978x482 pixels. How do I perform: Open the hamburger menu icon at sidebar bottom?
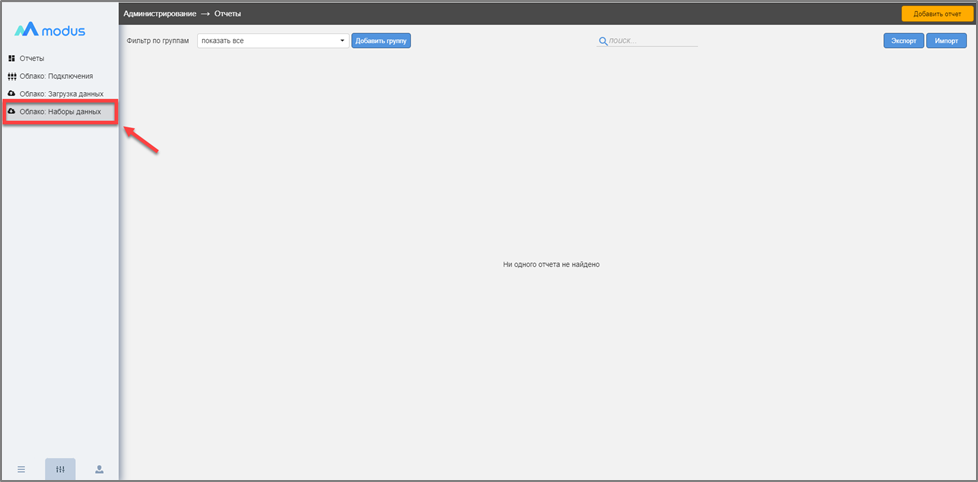(x=21, y=469)
